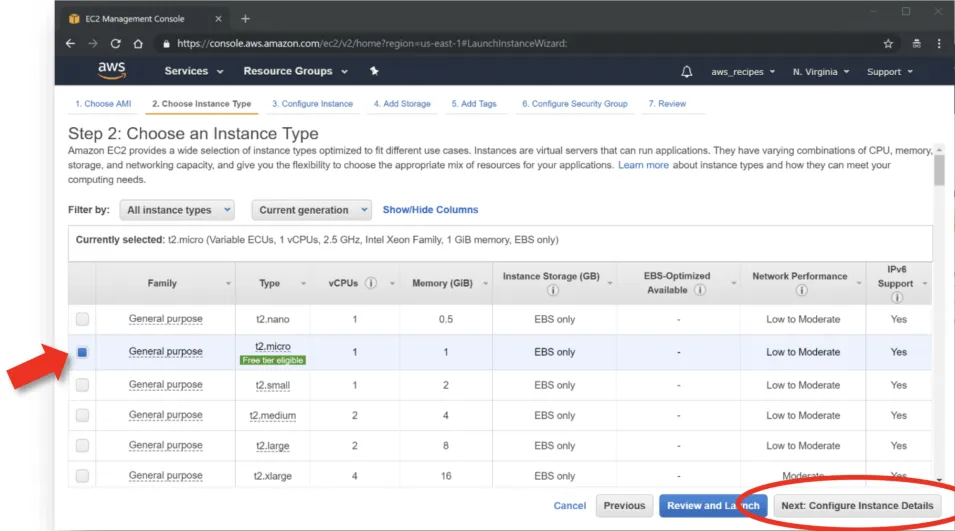Jump to step 3. Configure Instance
The width and height of the screenshot is (955, 531).
(x=312, y=104)
